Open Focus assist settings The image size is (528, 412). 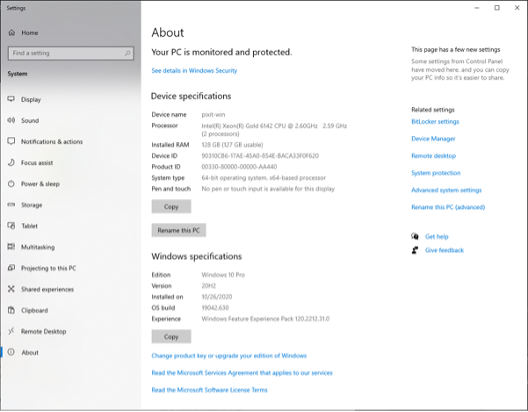coord(71,163)
